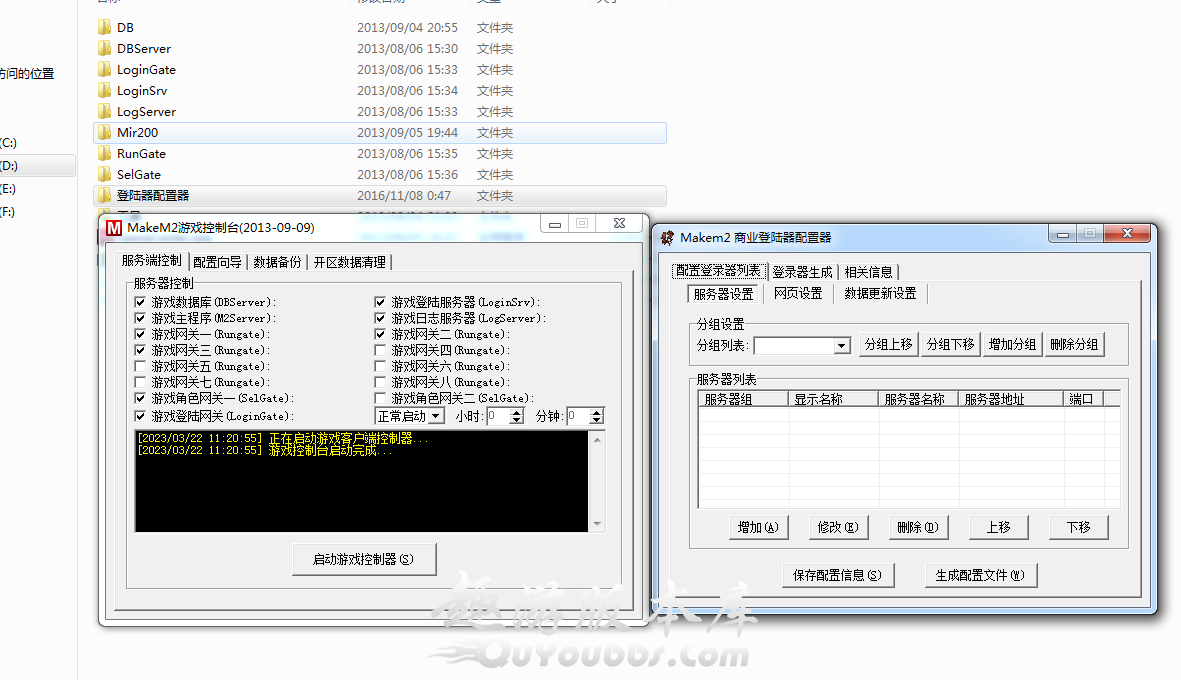Screen dimensions: 1181x680
Task: Select the 登陆器配置器 folder icon
Action: 104,195
